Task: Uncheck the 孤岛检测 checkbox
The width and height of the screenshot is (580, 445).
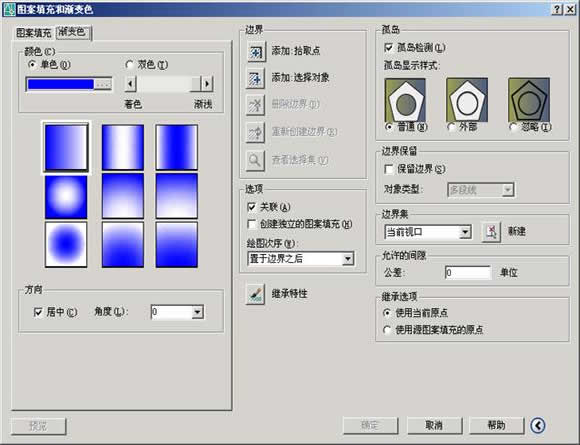Action: point(389,48)
